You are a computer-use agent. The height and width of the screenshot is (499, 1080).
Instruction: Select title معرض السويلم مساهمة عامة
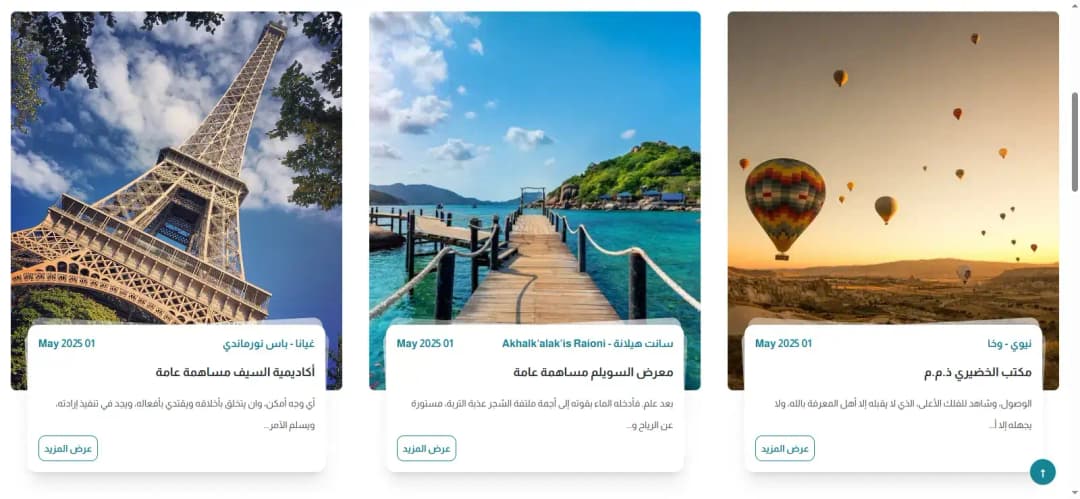(593, 372)
